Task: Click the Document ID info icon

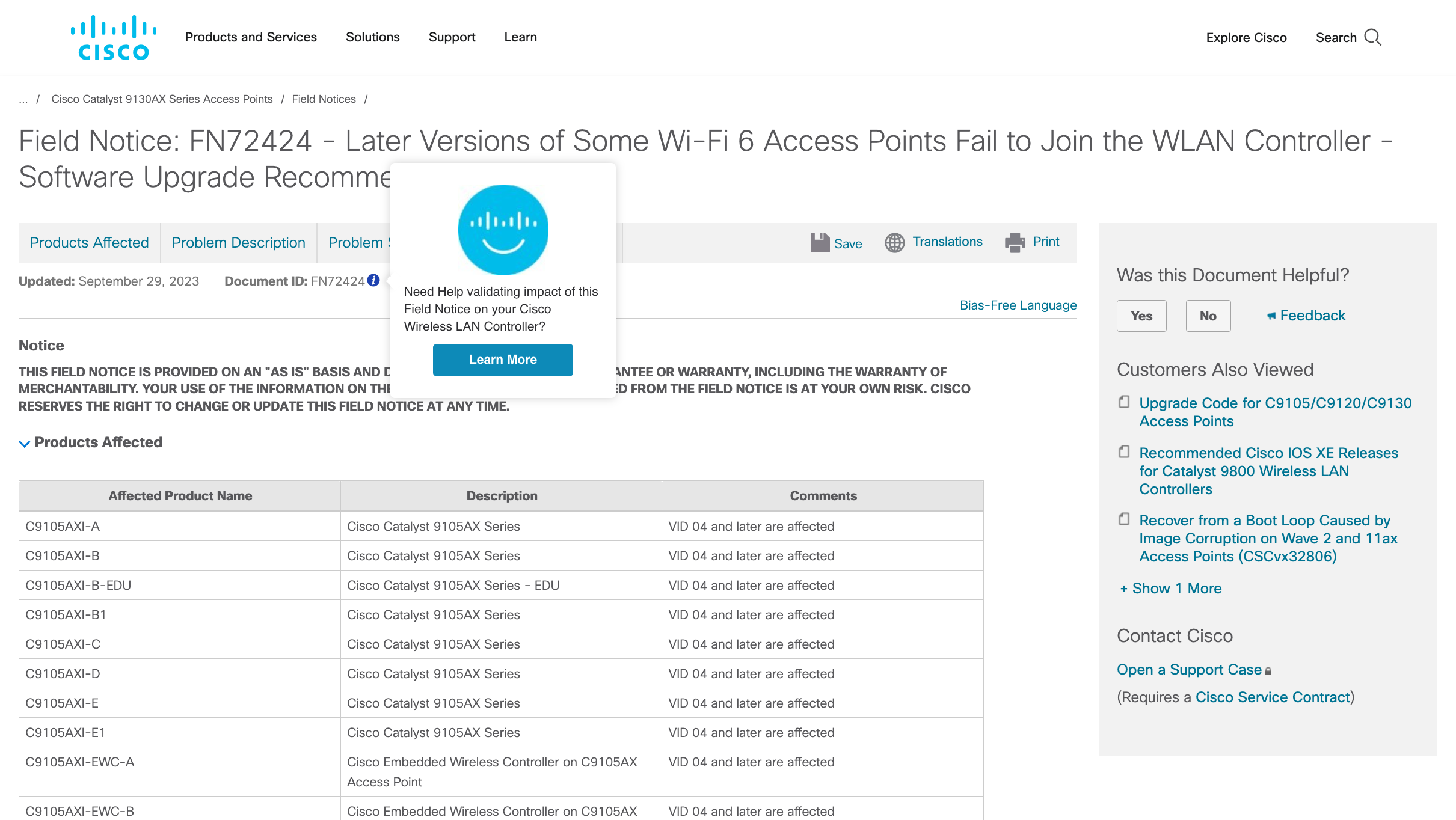Action: coord(374,281)
